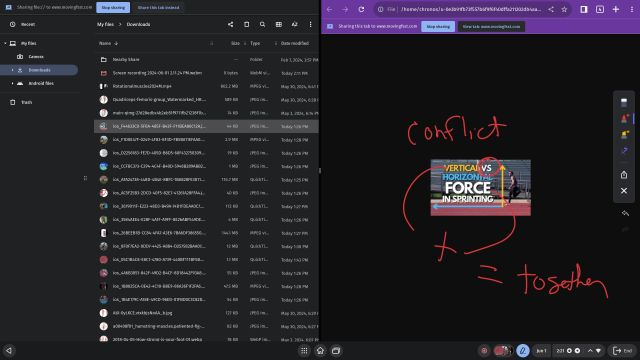This screenshot has height=360, width=640.
Task: Open the calendar date in tray
Action: 541,351
